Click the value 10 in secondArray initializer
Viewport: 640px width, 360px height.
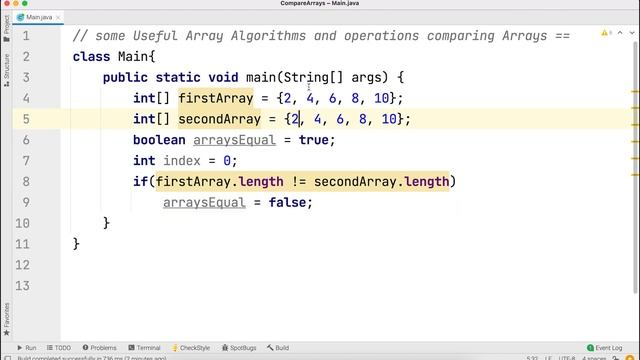pos(389,119)
